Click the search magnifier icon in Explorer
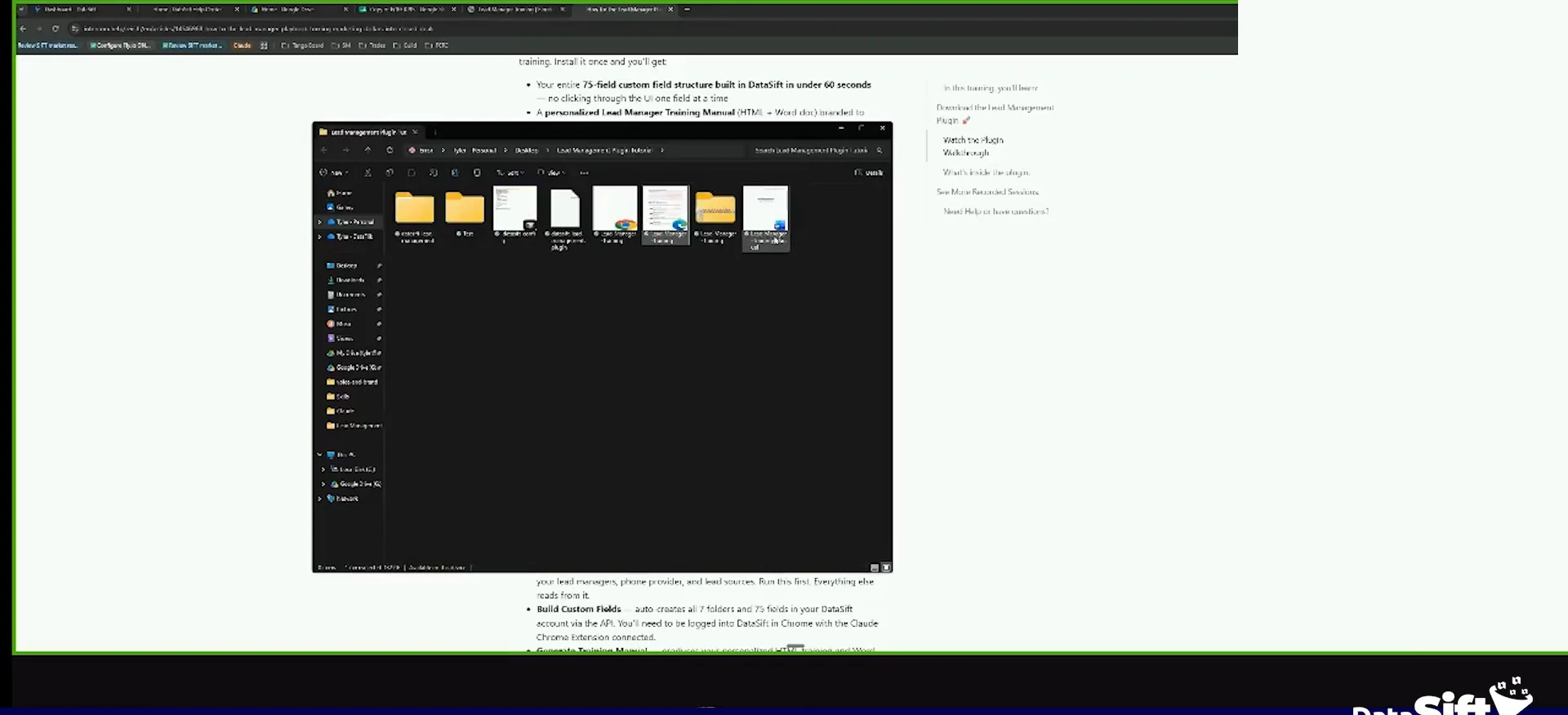This screenshot has height=715, width=1568. tap(880, 150)
